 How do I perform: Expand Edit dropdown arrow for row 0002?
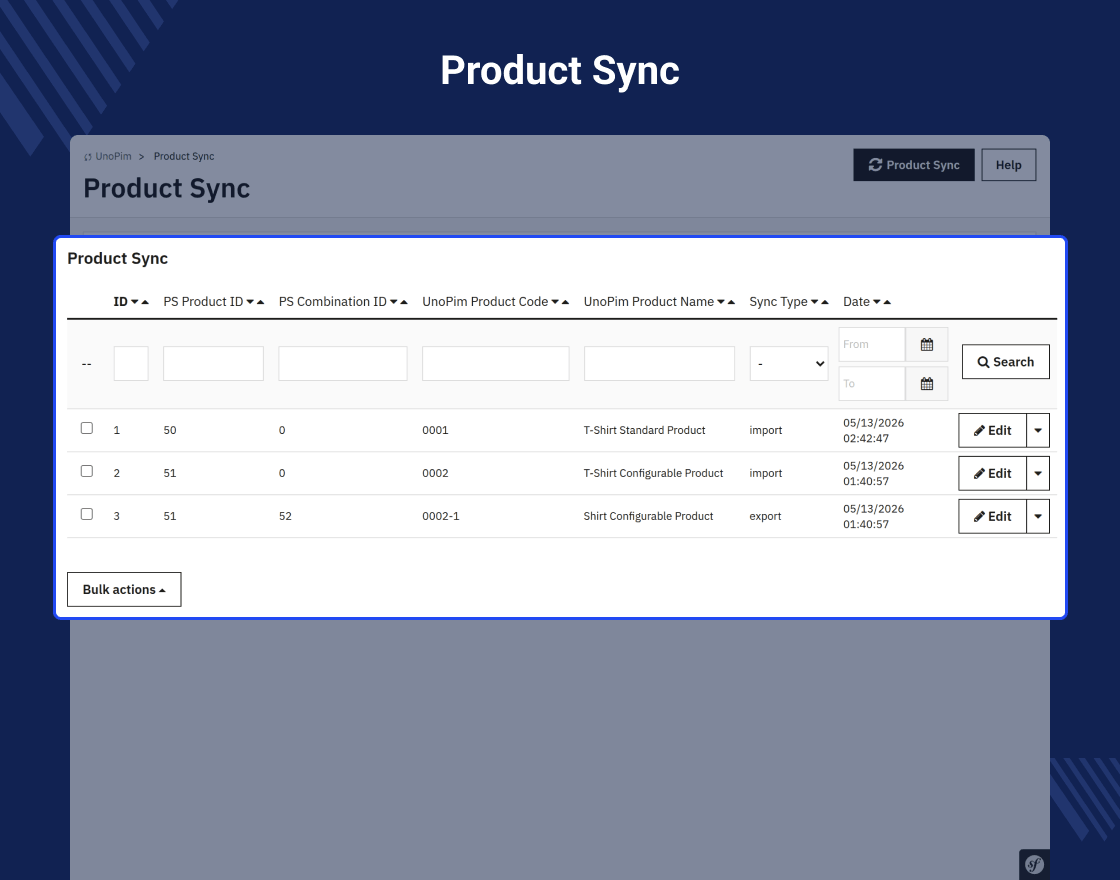[1038, 474]
